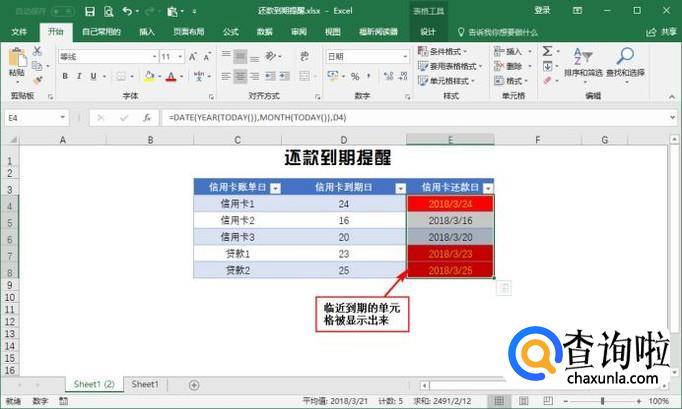
Task: Click the Wrap Text icon
Action: (x=304, y=56)
